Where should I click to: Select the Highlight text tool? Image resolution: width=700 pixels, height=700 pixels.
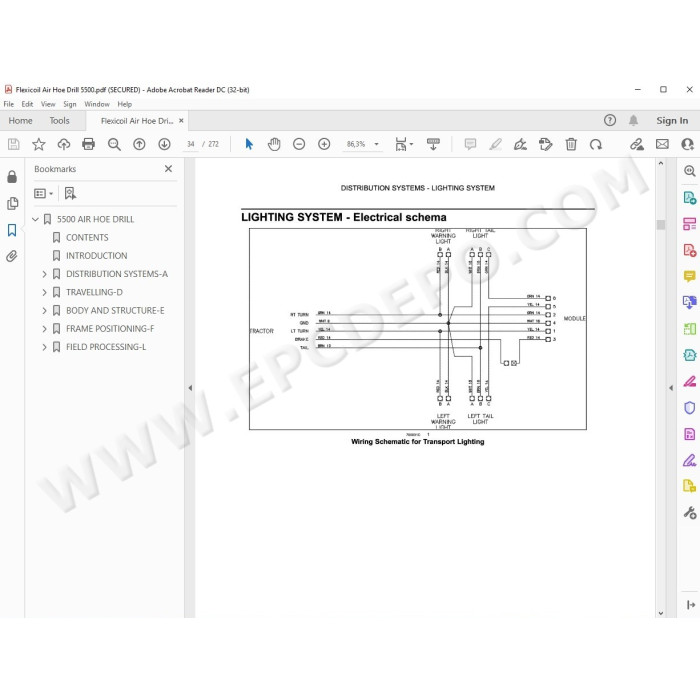495,144
